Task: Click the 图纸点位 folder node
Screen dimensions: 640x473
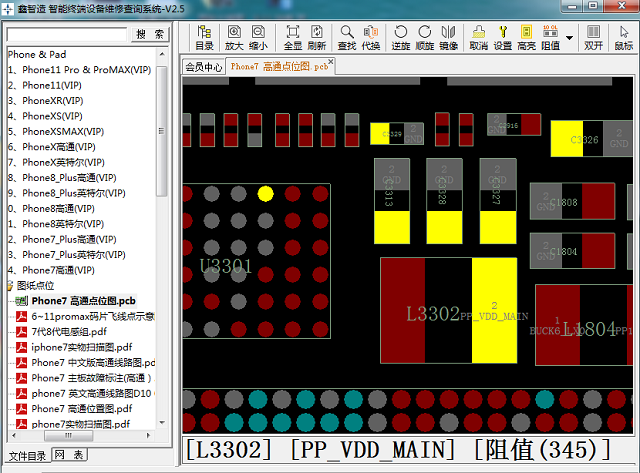Action: point(35,285)
